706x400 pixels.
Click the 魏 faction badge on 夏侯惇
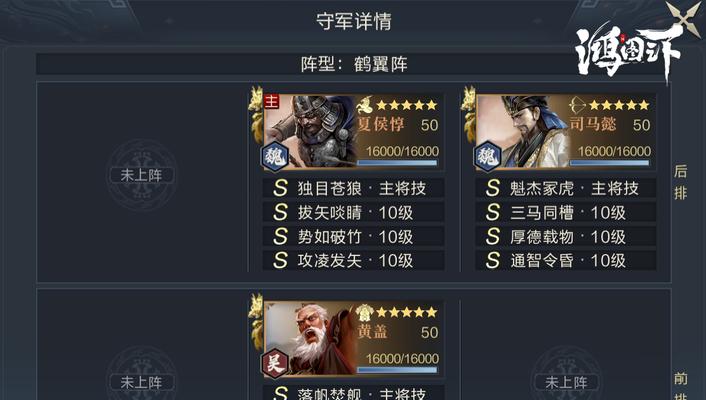pos(275,157)
